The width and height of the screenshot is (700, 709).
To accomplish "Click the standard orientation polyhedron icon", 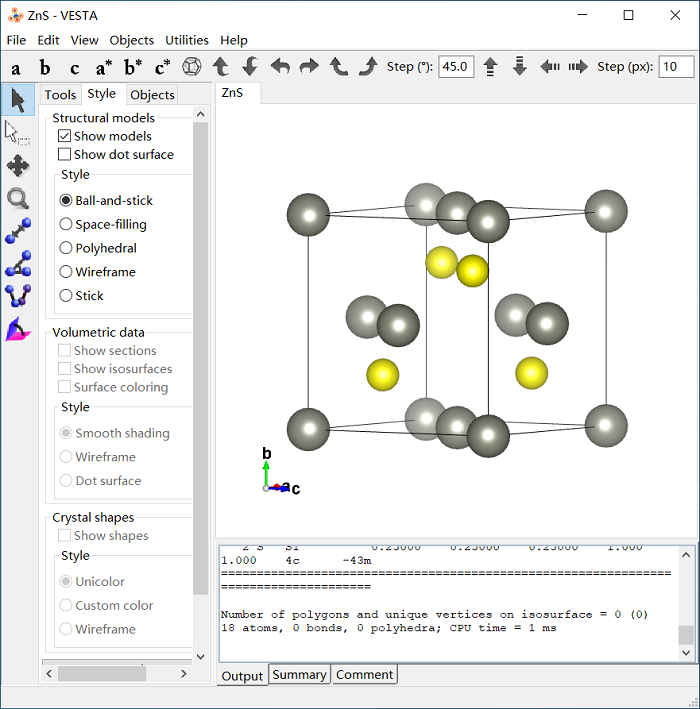I will [x=191, y=67].
